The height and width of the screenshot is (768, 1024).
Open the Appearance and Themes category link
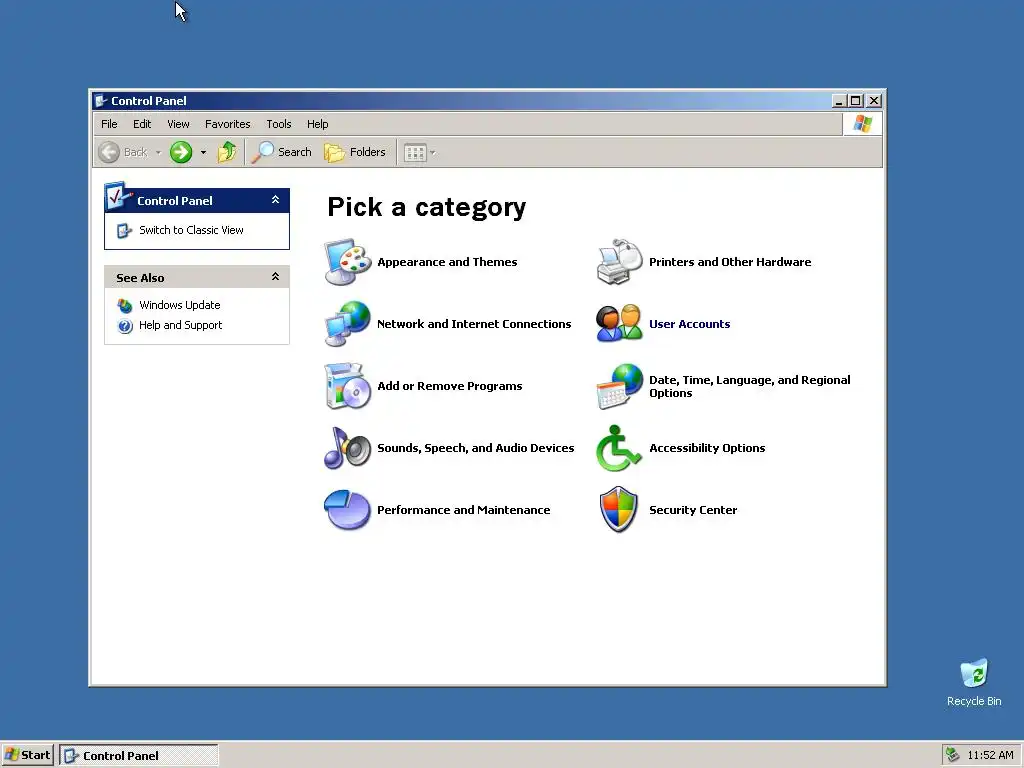(x=447, y=262)
